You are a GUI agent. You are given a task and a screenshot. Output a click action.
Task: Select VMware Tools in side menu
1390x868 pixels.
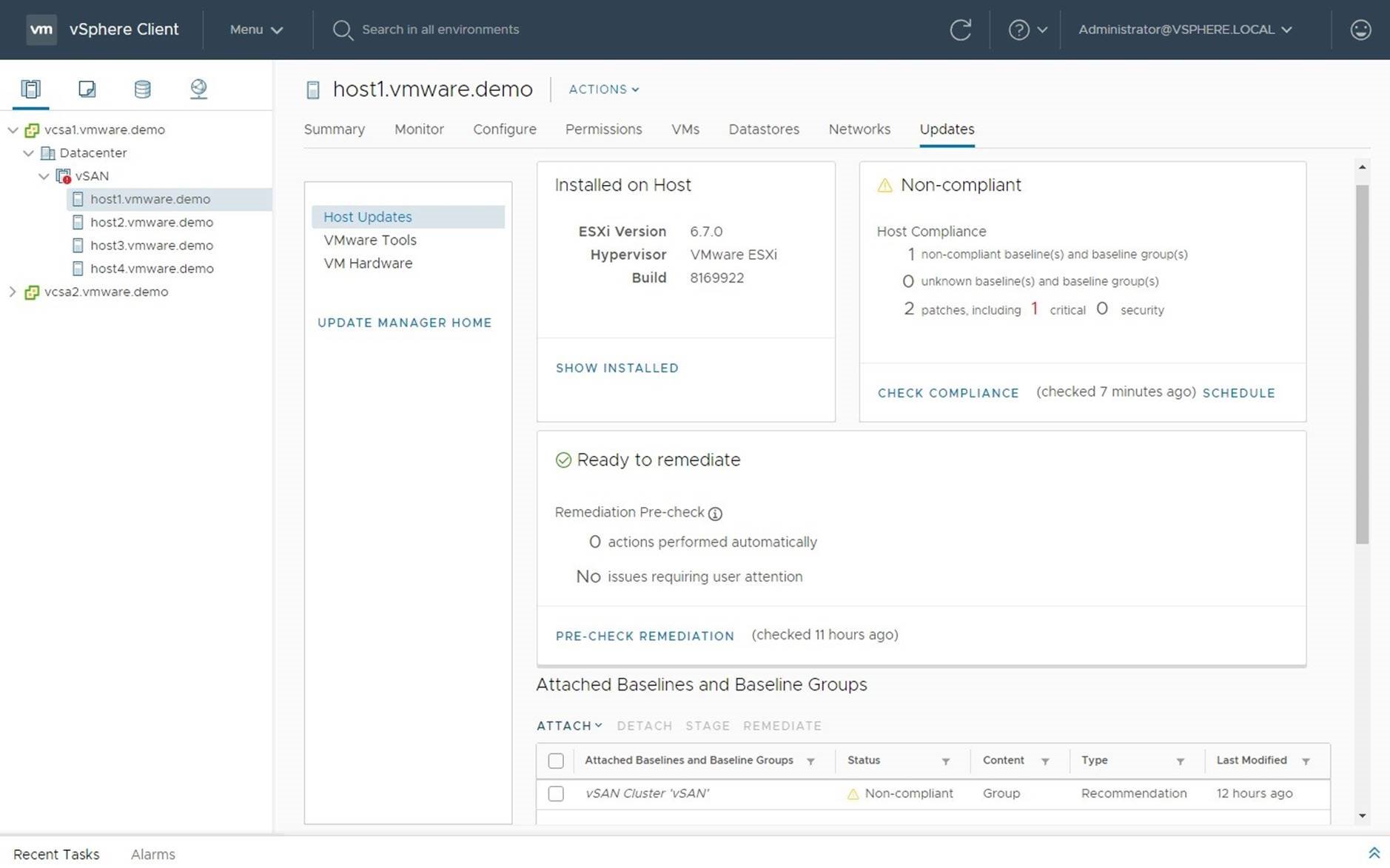(x=370, y=240)
